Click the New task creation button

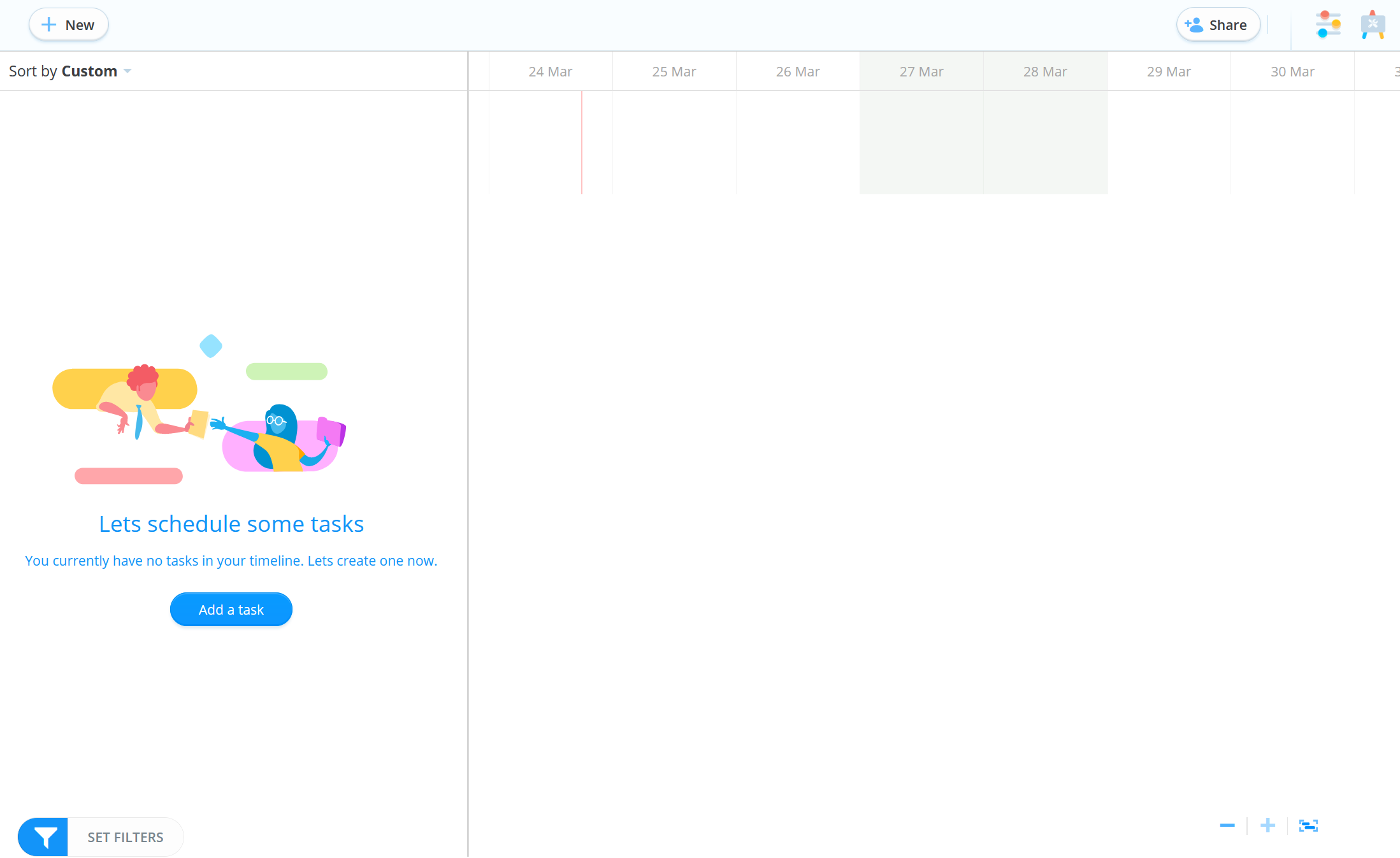click(67, 25)
